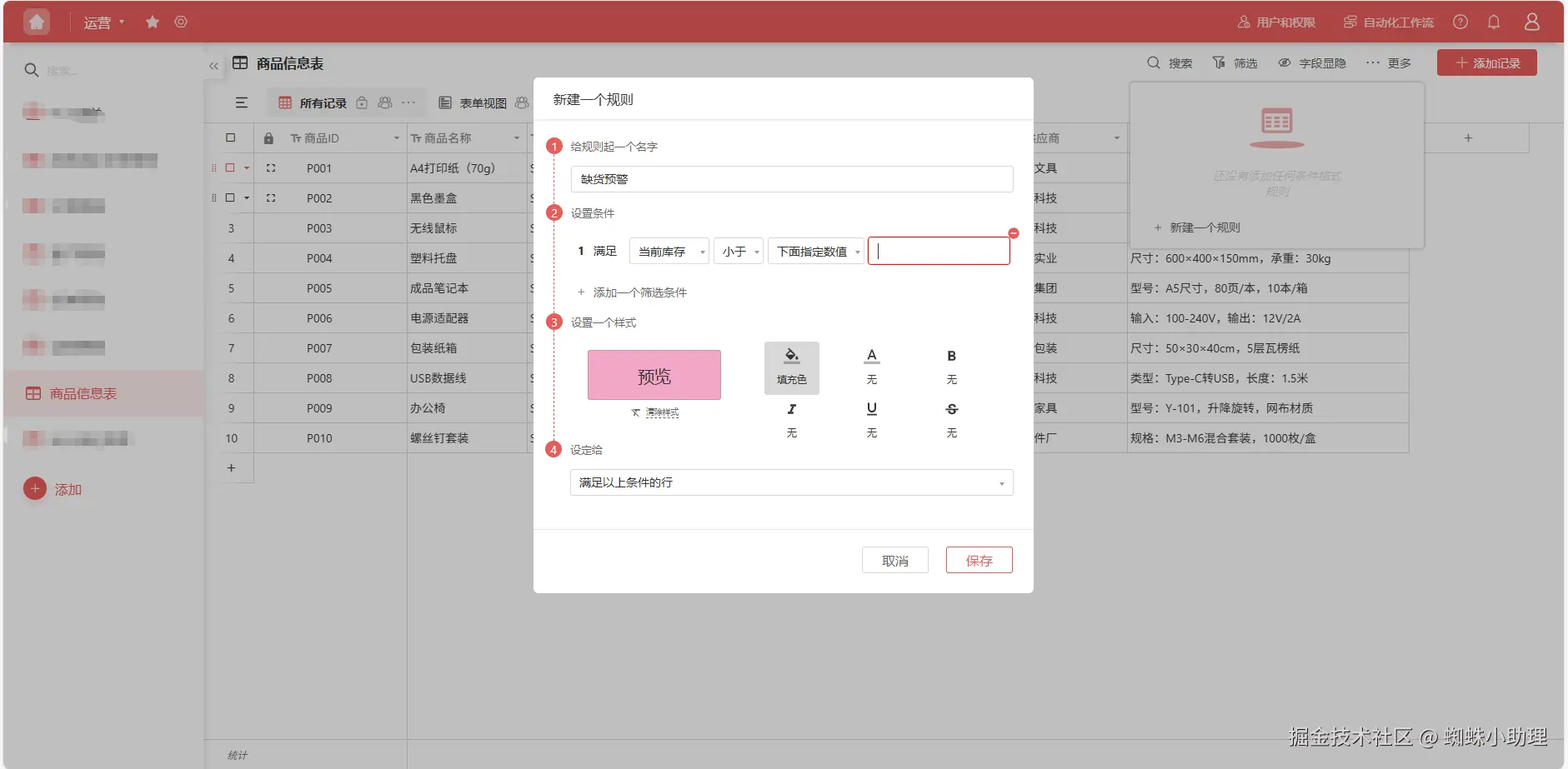Click the collaborators icon beside 所有记录
The height and width of the screenshot is (769, 1568).
384,102
